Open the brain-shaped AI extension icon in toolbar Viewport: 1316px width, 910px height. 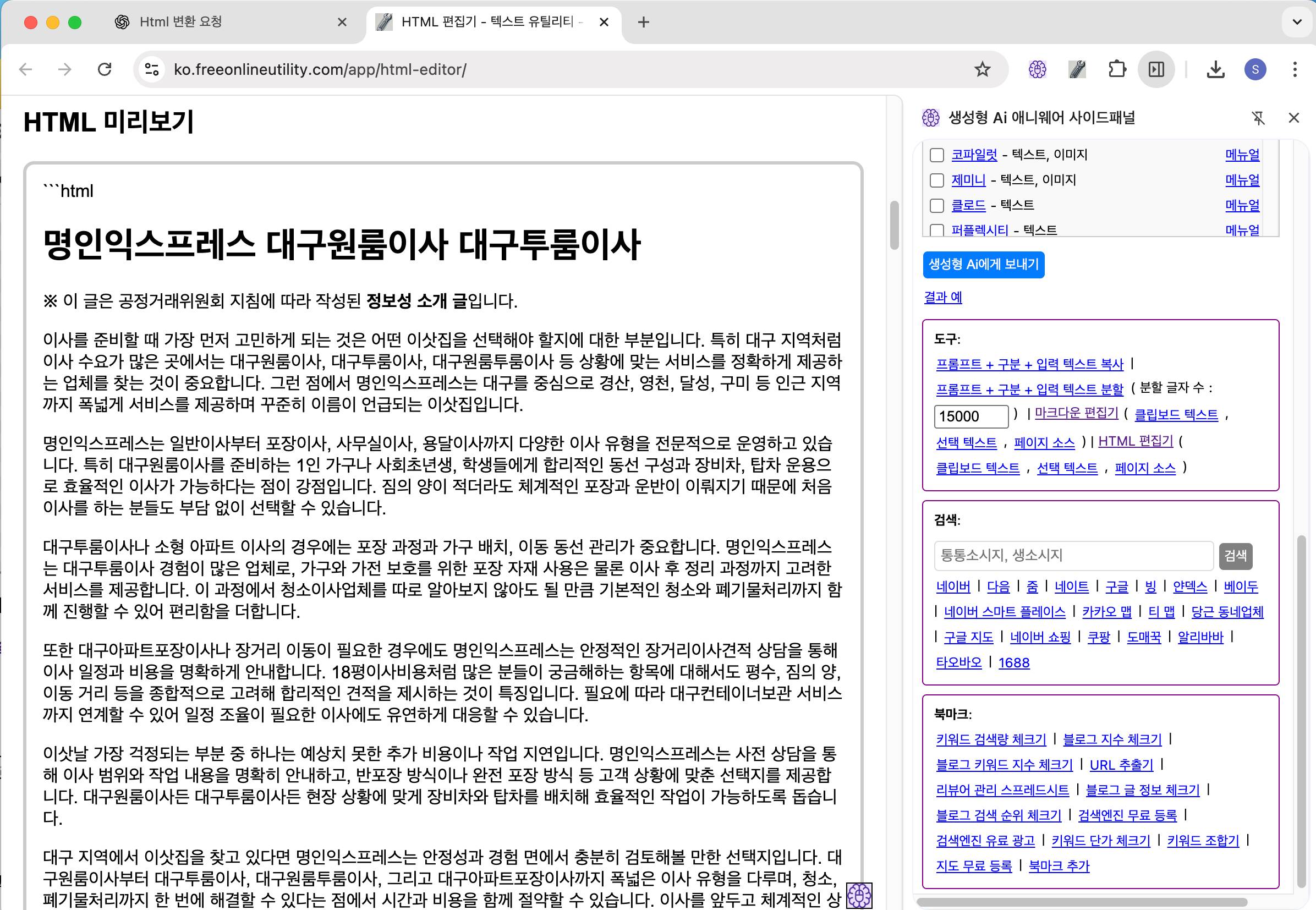pos(1037,69)
